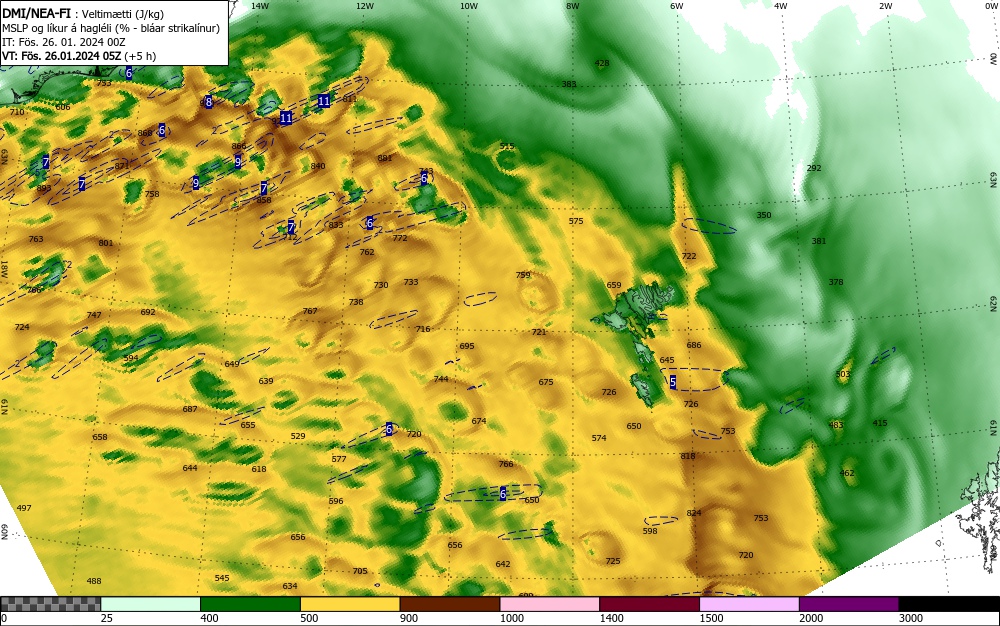The height and width of the screenshot is (626, 1000).
Task: Click the 'DMI/NEA-FI' title text
Action: click(x=36, y=14)
